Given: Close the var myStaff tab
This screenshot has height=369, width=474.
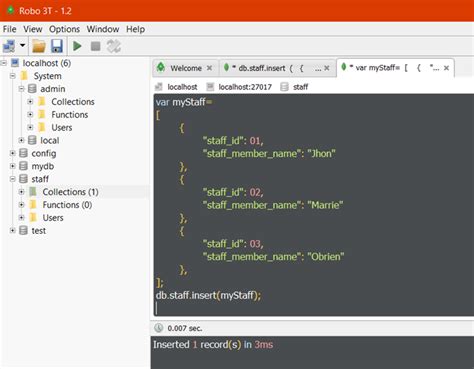Looking at the screenshot, I should pos(446,68).
